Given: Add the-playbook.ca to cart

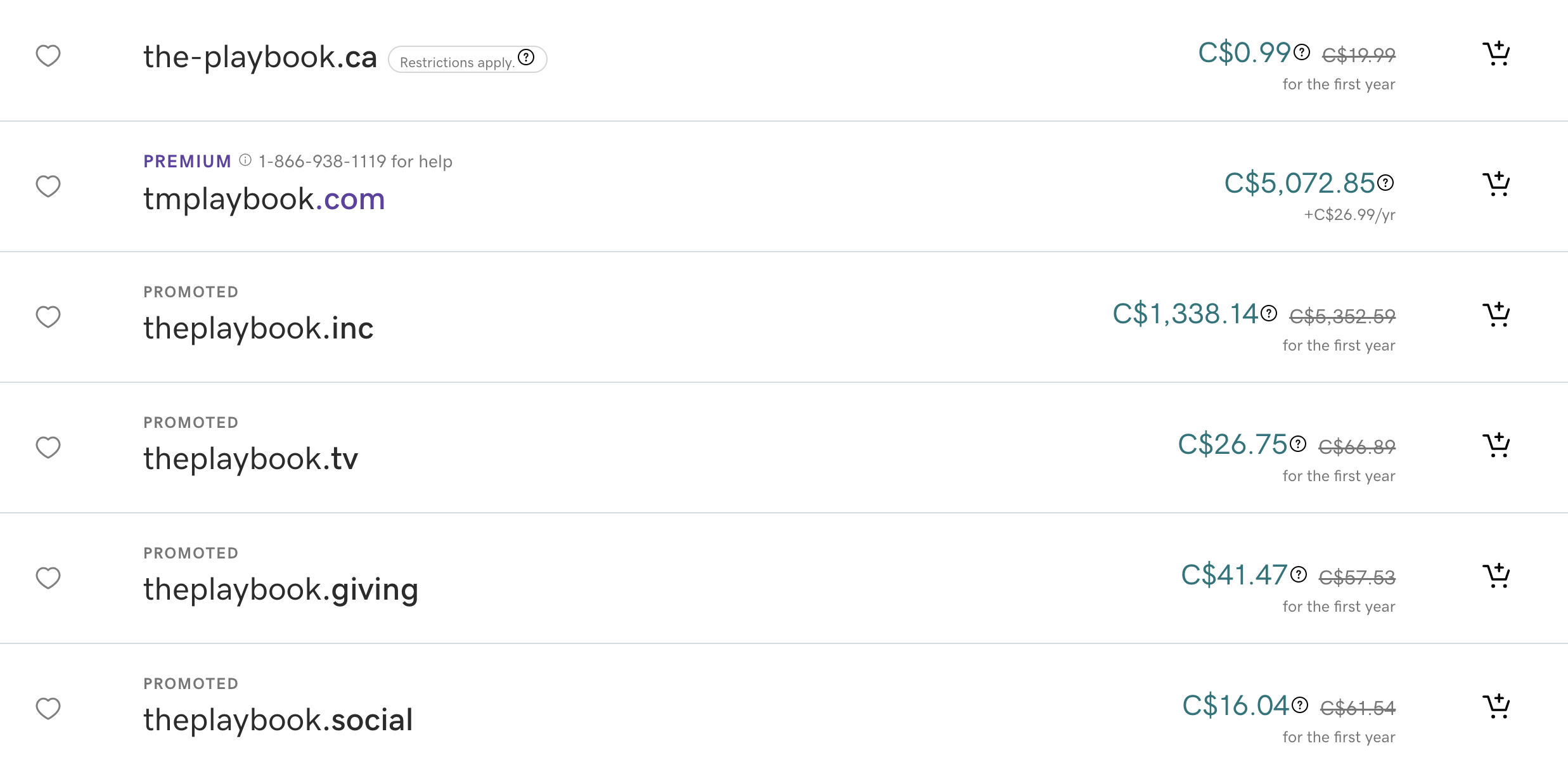Looking at the screenshot, I should coord(1496,54).
